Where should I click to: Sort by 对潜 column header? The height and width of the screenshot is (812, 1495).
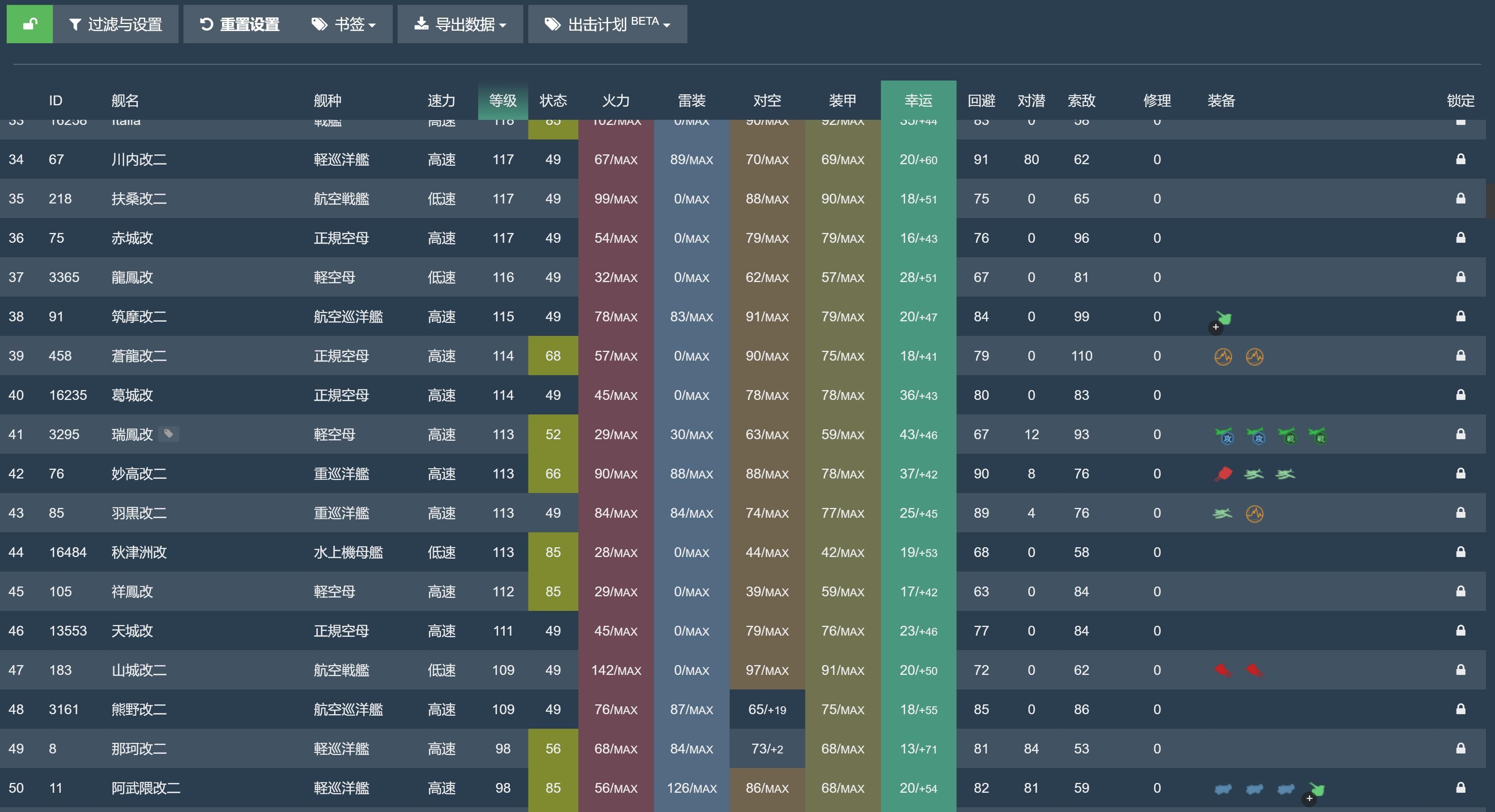(x=1031, y=101)
